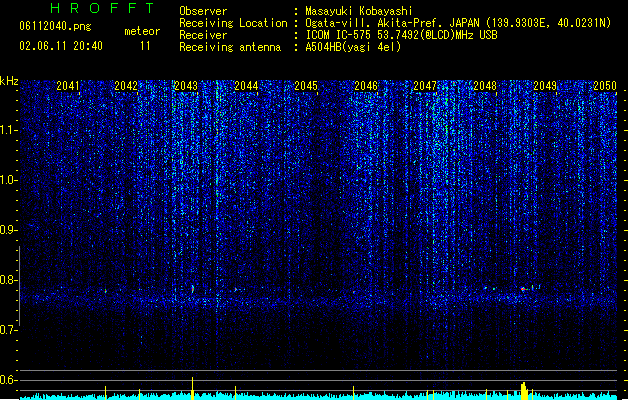Click the 2042 time marker

[126, 86]
